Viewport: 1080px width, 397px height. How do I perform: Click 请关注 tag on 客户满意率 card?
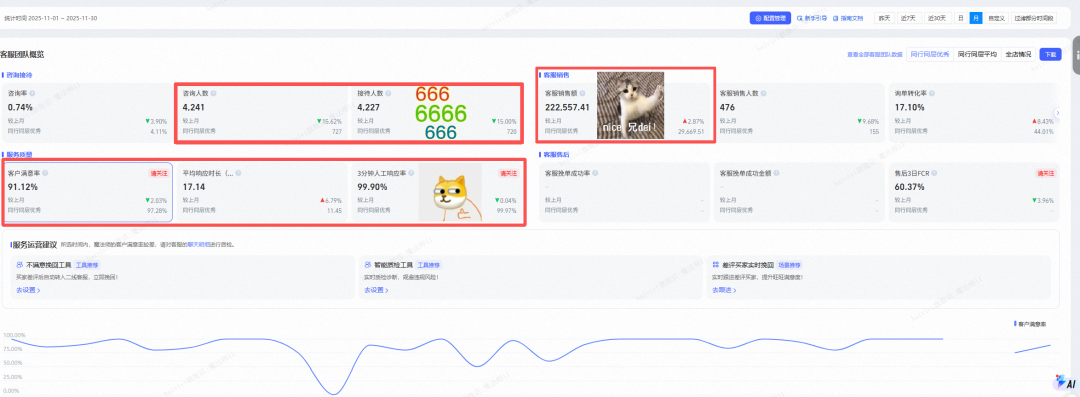(158, 174)
